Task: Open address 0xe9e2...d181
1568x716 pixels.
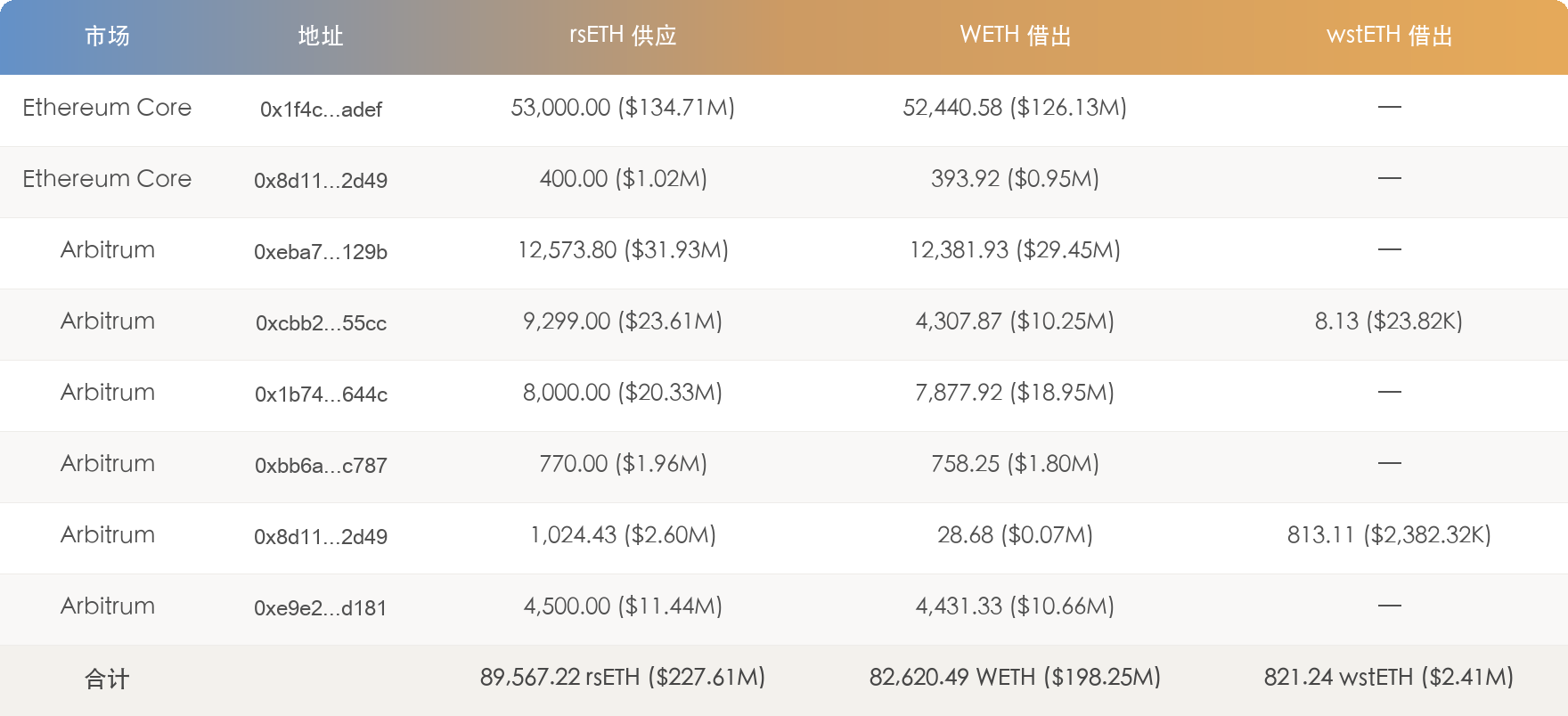Action: [x=321, y=608]
